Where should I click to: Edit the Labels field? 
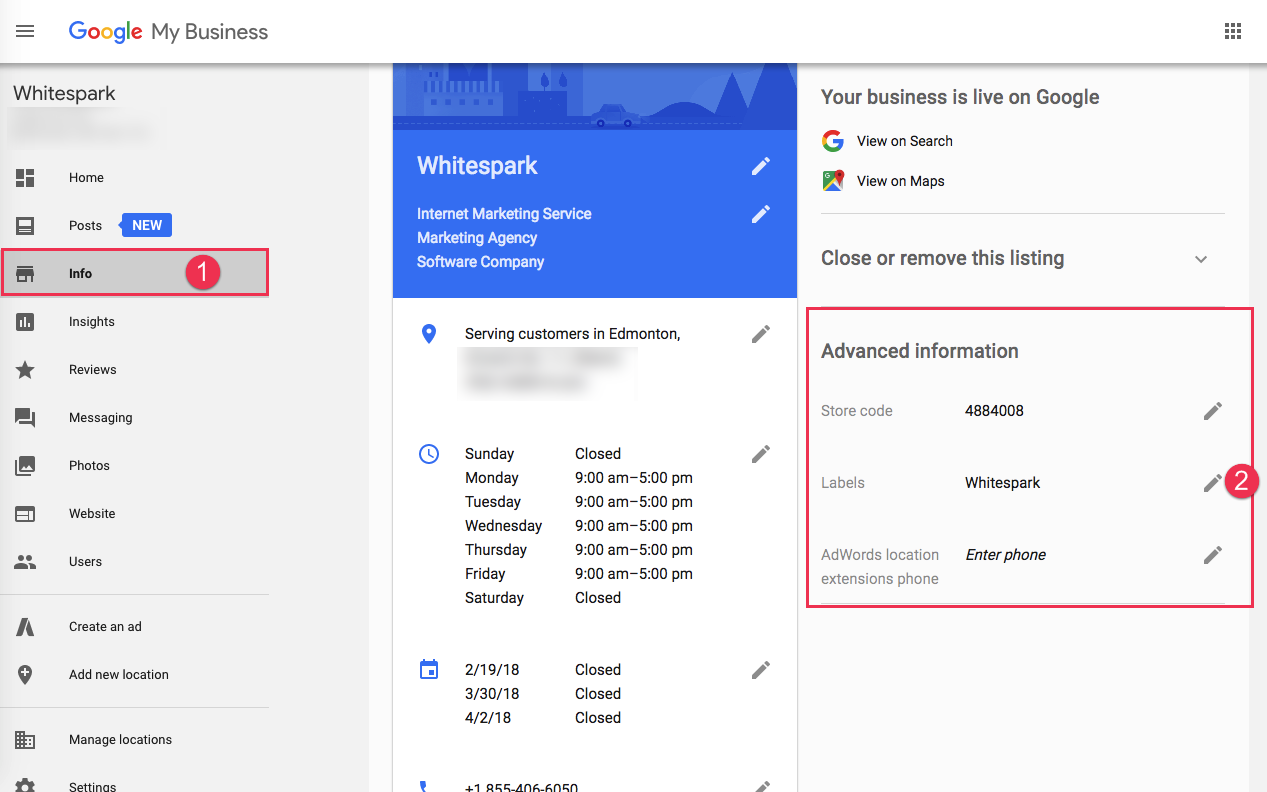click(x=1212, y=483)
